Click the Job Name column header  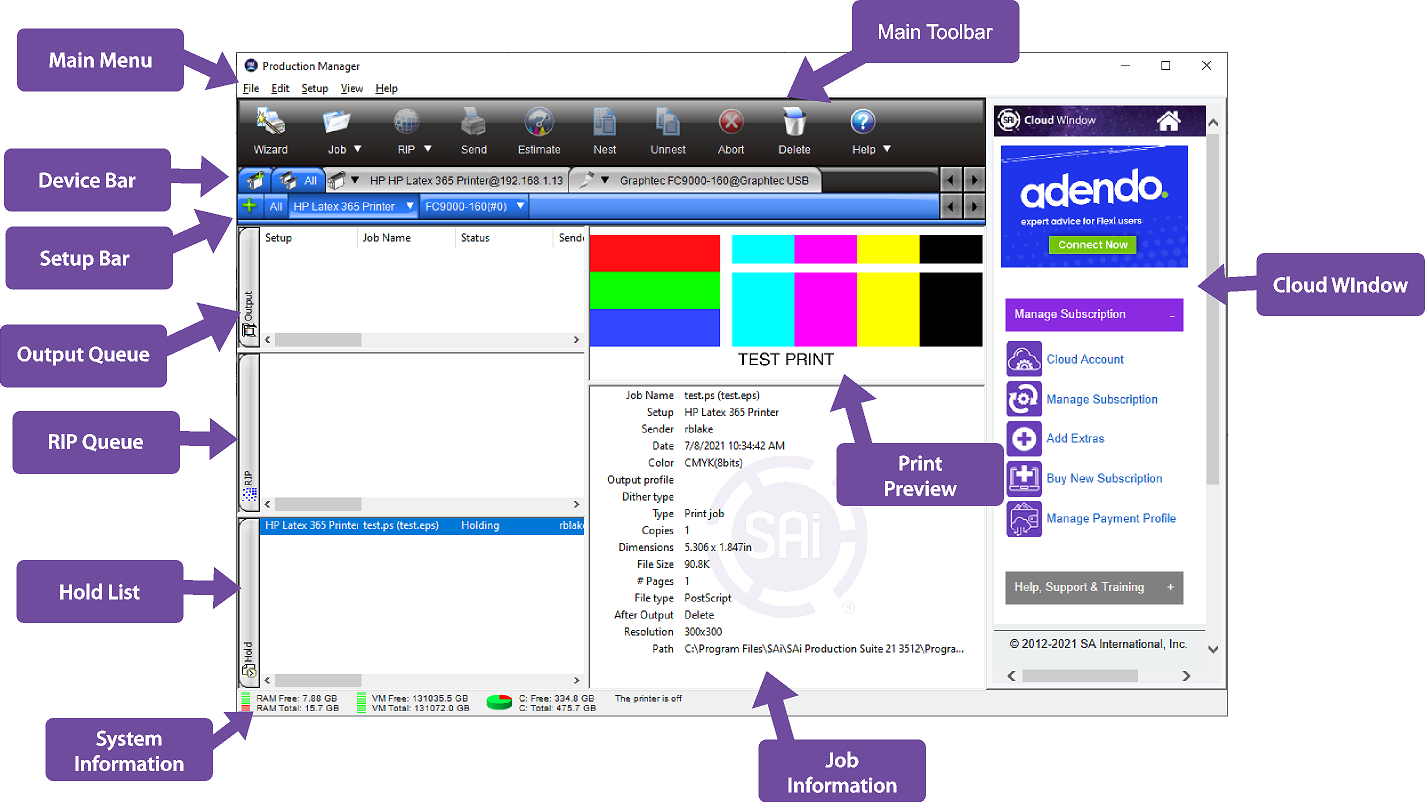[x=407, y=238]
